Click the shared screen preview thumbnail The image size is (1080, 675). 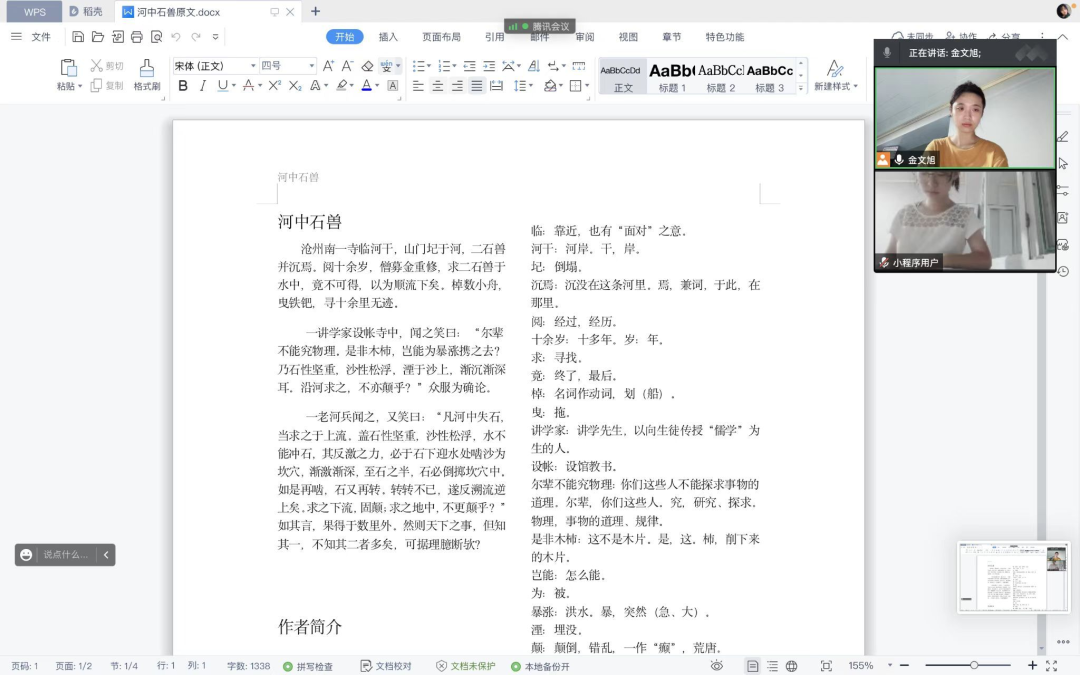tap(1014, 577)
